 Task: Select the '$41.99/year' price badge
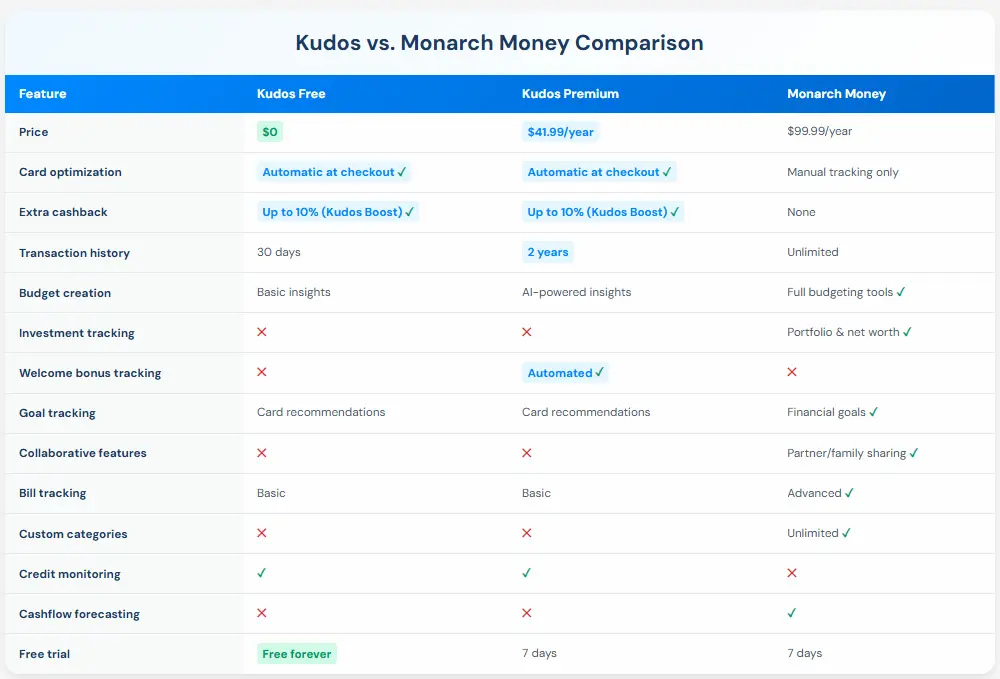[561, 132]
